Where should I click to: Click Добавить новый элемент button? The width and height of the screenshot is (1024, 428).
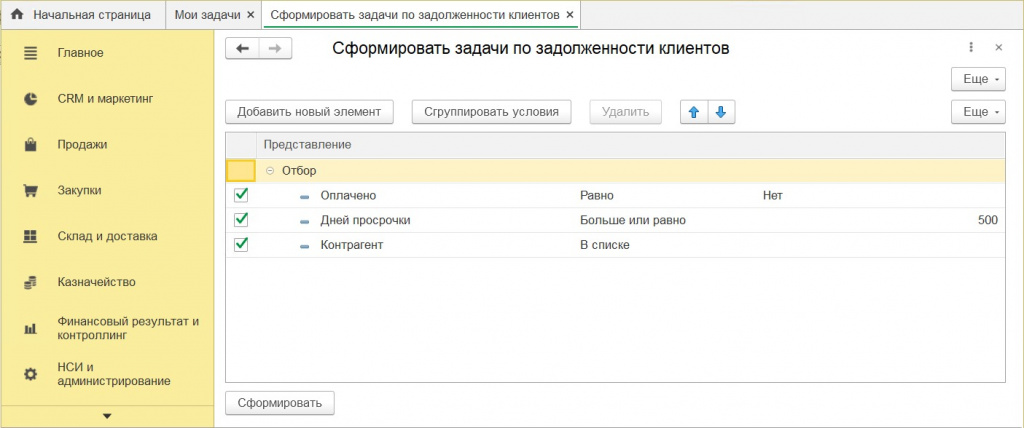tap(310, 112)
